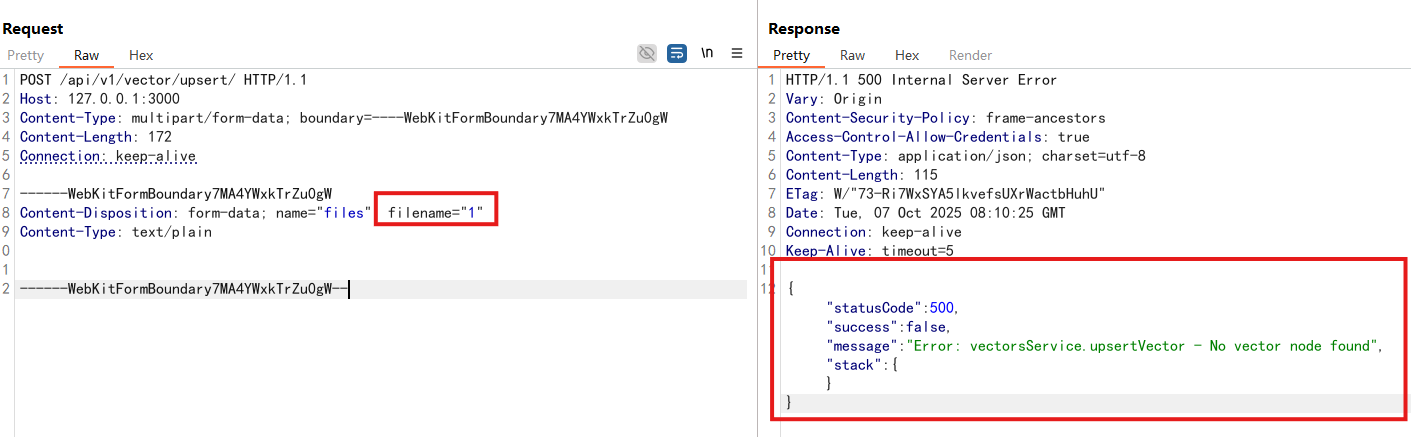The width and height of the screenshot is (1411, 437).
Task: Toggle the word wrap icon in Request
Action: (677, 53)
